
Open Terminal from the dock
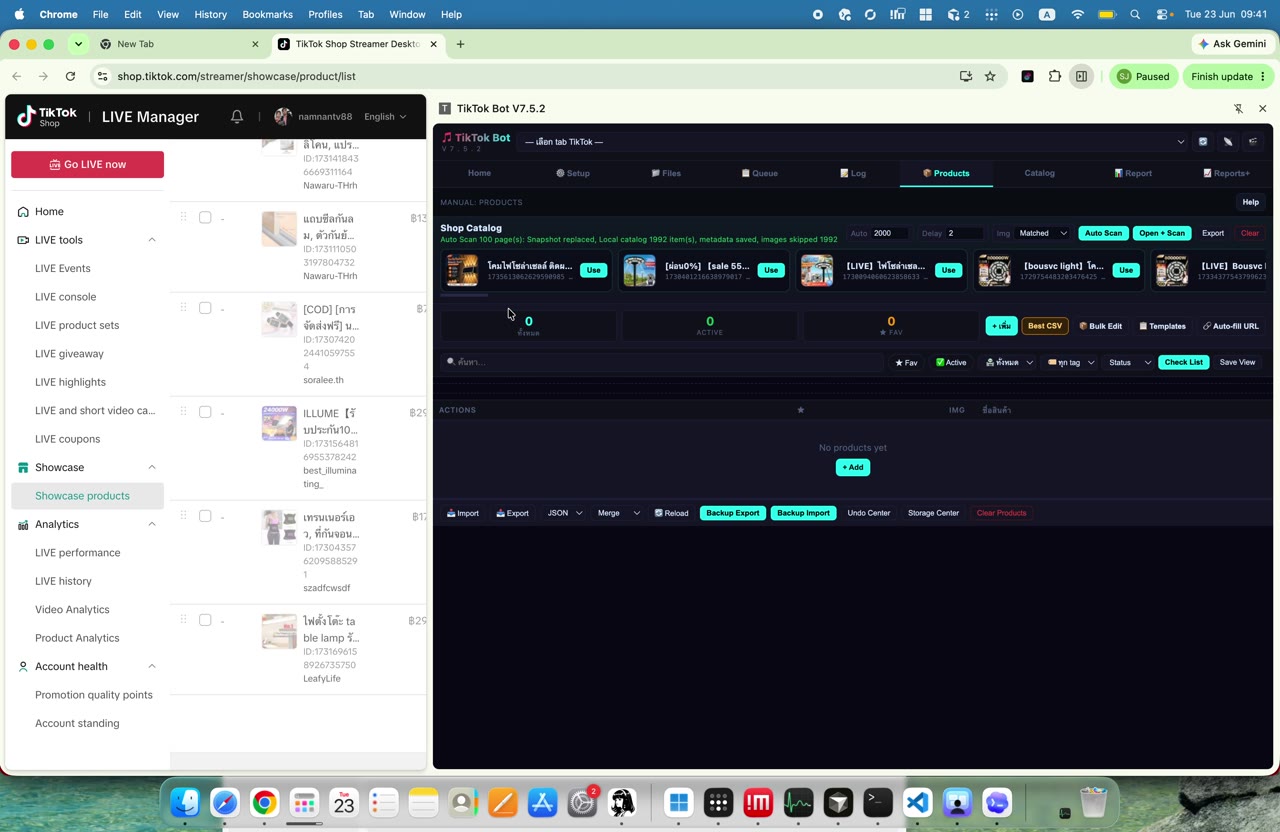tap(878, 802)
